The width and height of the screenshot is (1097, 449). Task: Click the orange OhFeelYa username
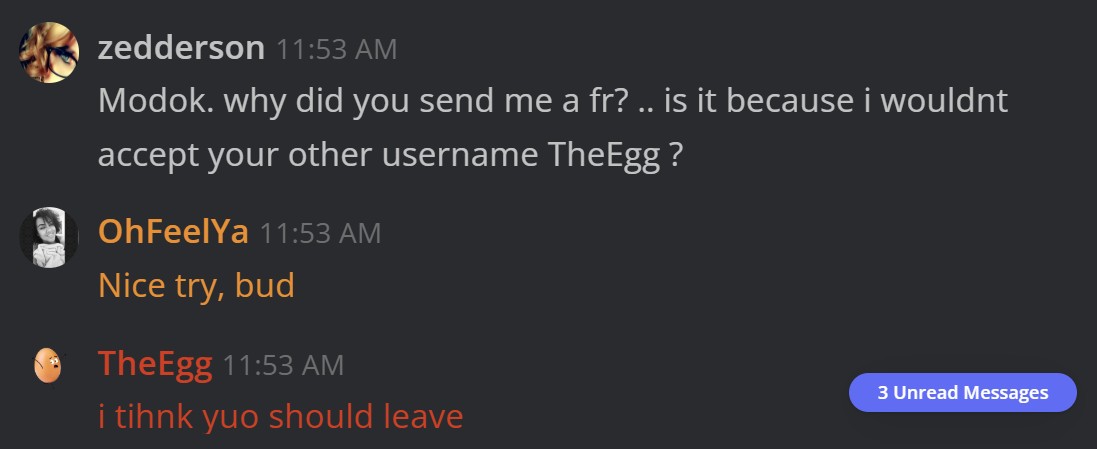coord(174,232)
